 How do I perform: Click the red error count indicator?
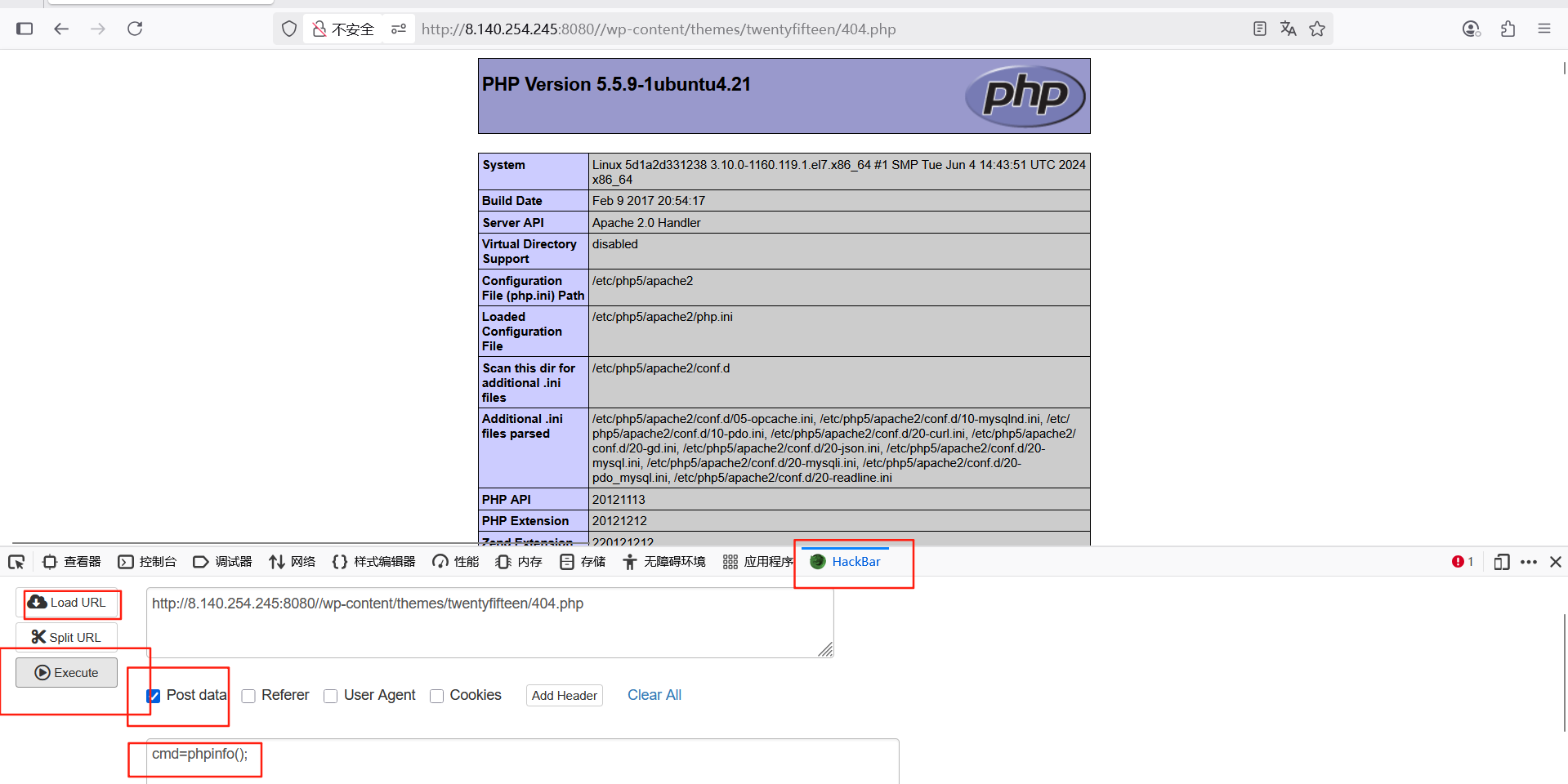[1463, 562]
